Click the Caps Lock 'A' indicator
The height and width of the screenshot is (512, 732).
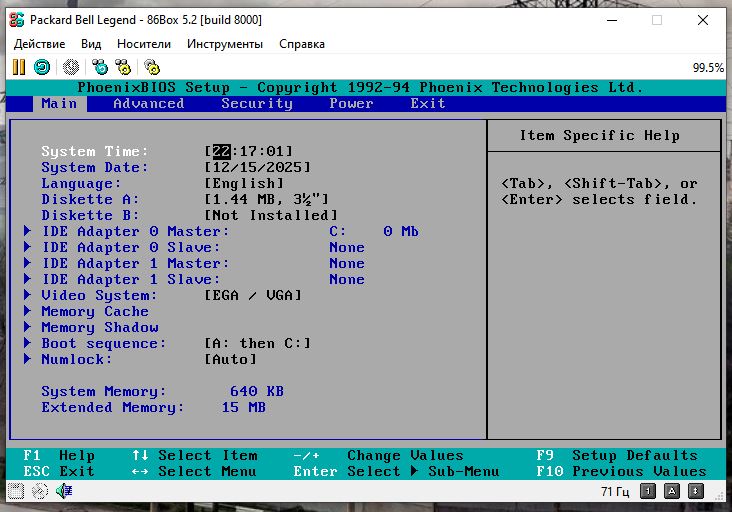(x=672, y=491)
